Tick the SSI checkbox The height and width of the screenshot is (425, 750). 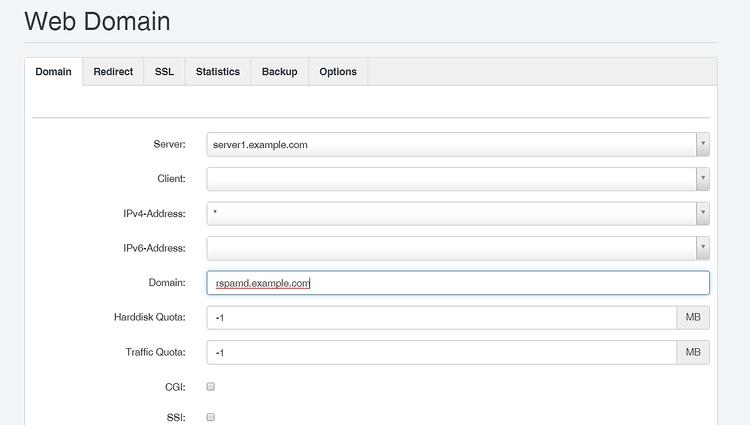pos(211,417)
